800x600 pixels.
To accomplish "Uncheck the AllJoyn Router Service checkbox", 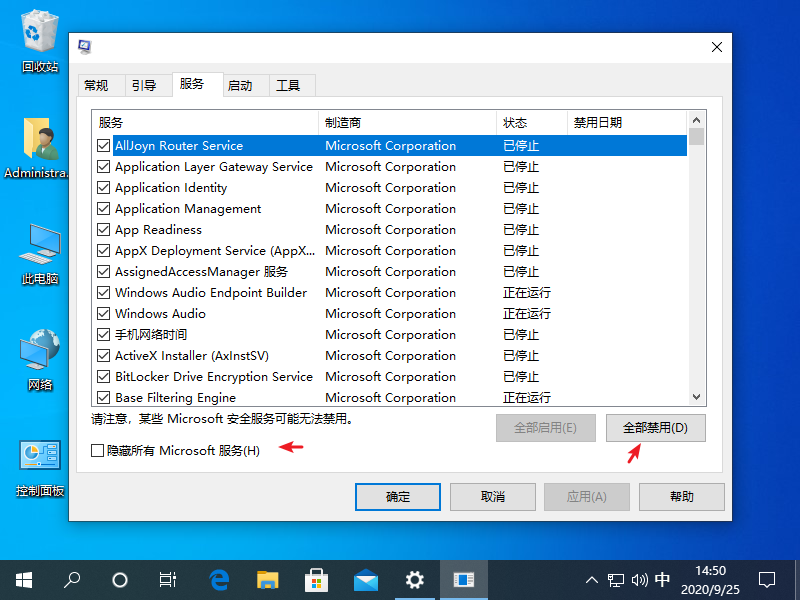I will click(103, 145).
